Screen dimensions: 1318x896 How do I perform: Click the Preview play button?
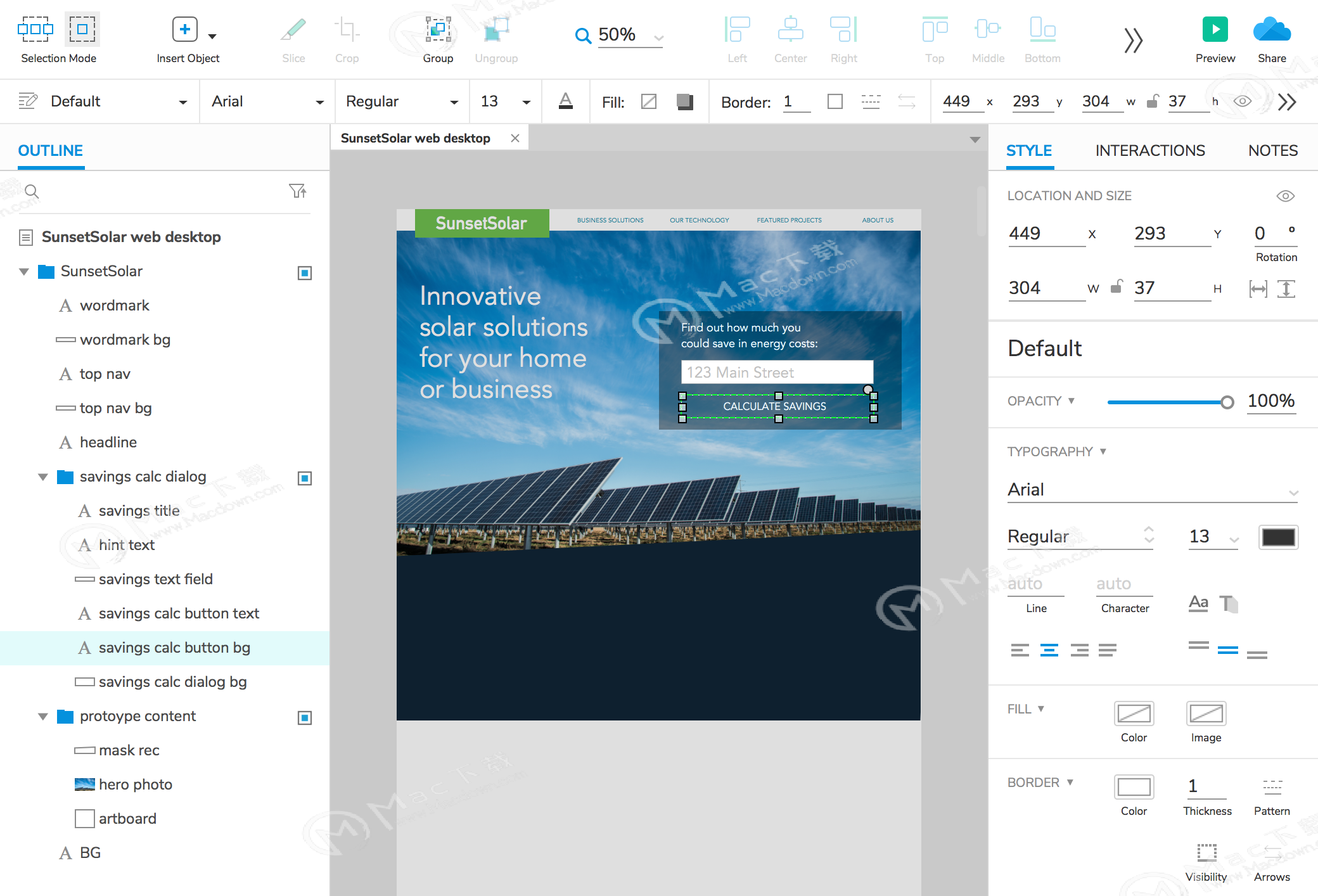tap(1215, 29)
